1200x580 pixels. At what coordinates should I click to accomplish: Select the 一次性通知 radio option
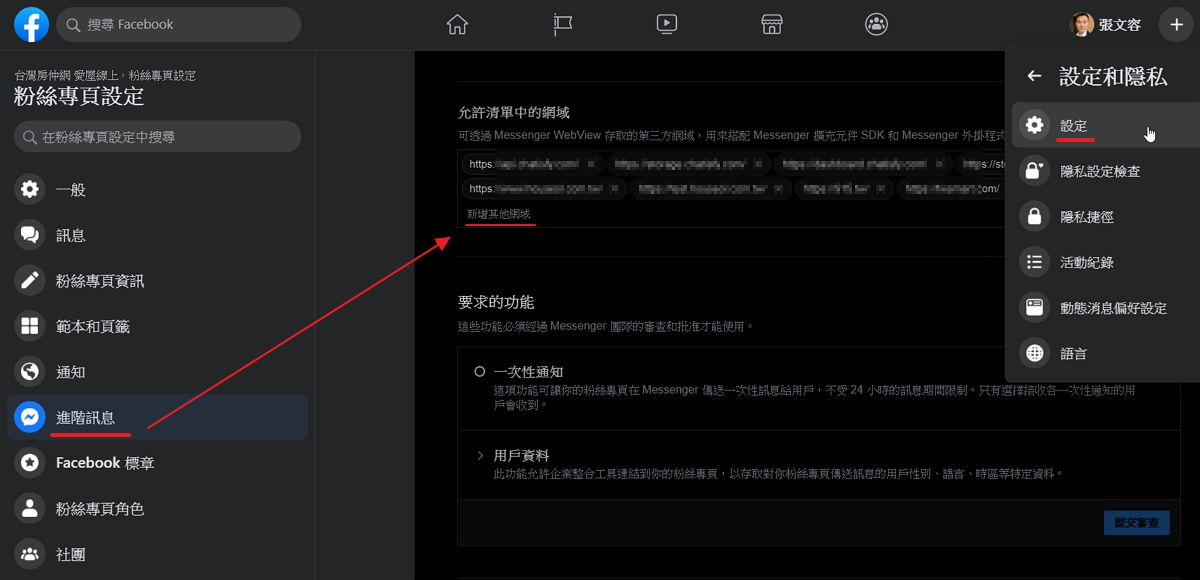point(480,371)
